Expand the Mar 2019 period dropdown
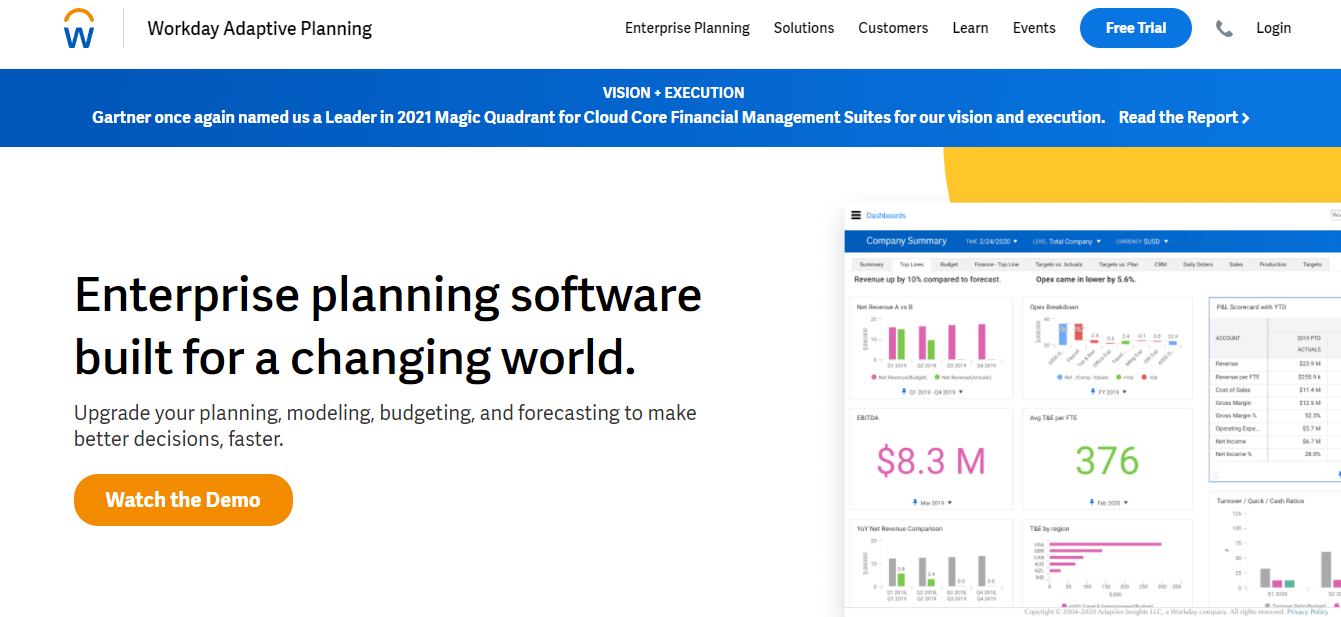The height and width of the screenshot is (617, 1341). (950, 502)
